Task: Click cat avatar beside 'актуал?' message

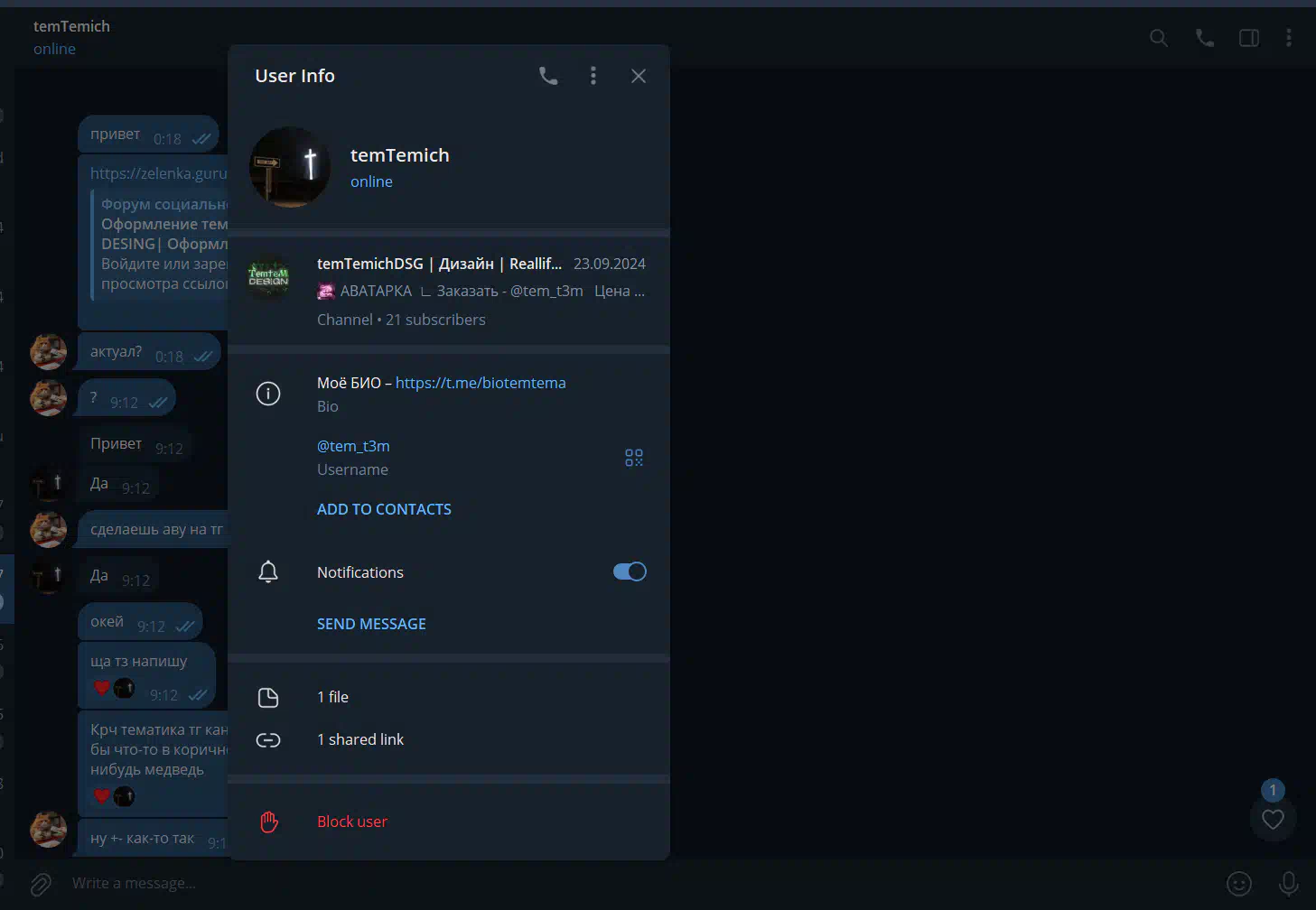Action: 49,352
